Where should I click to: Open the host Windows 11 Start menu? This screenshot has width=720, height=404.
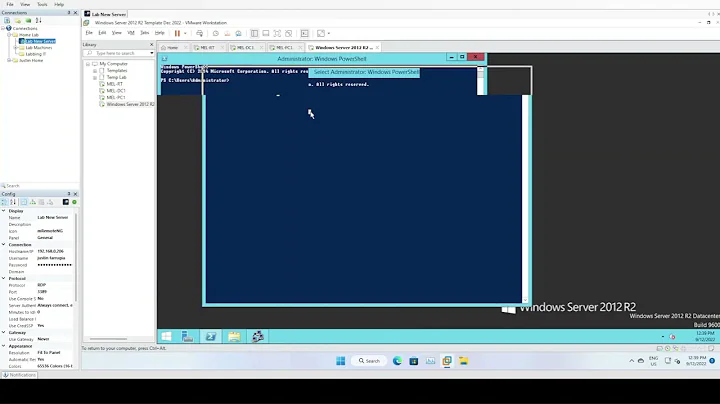340,361
